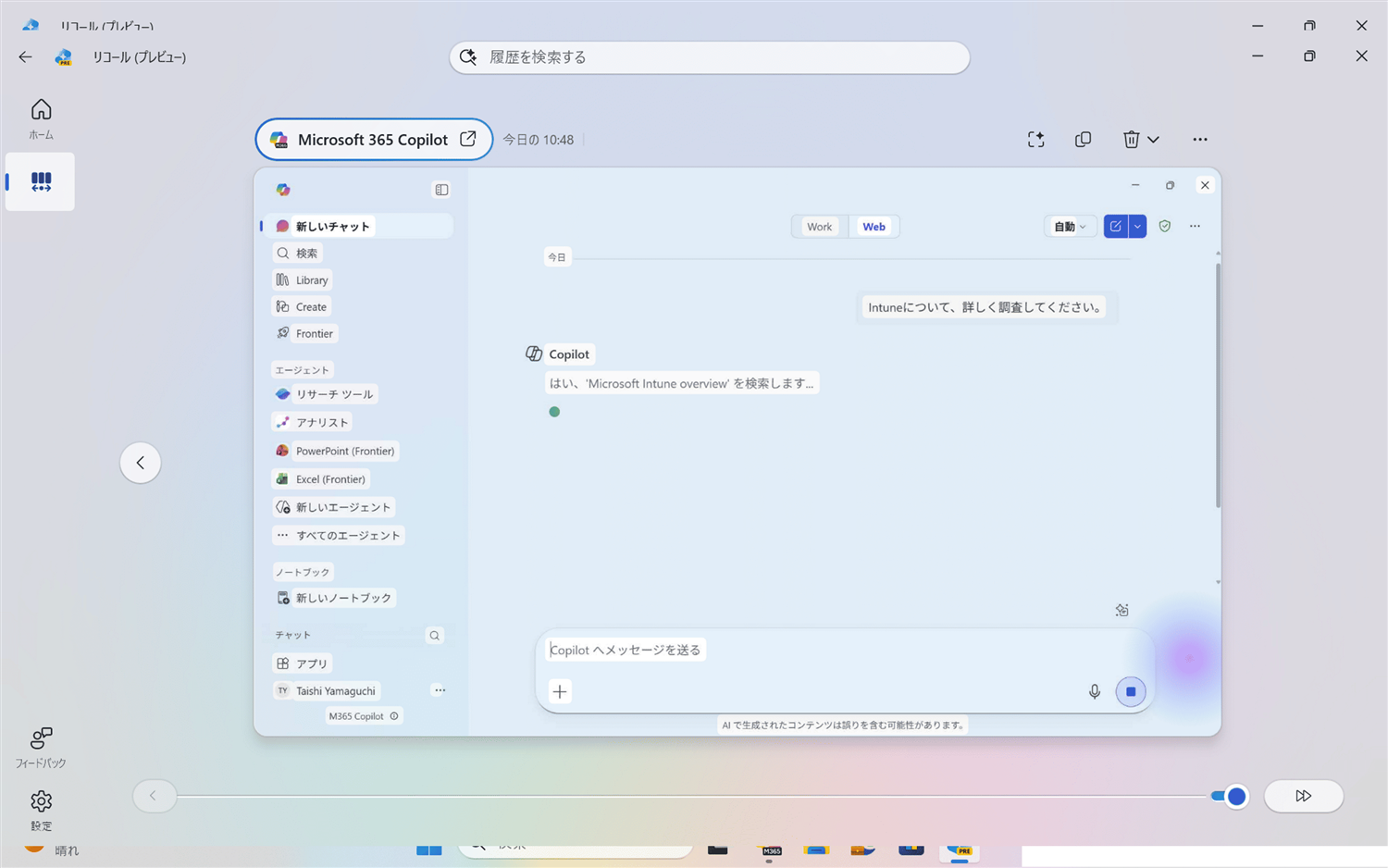Screen dimensions: 1388x868
Task: Open 設定 (Settings) in Recall
Action: [x=41, y=810]
